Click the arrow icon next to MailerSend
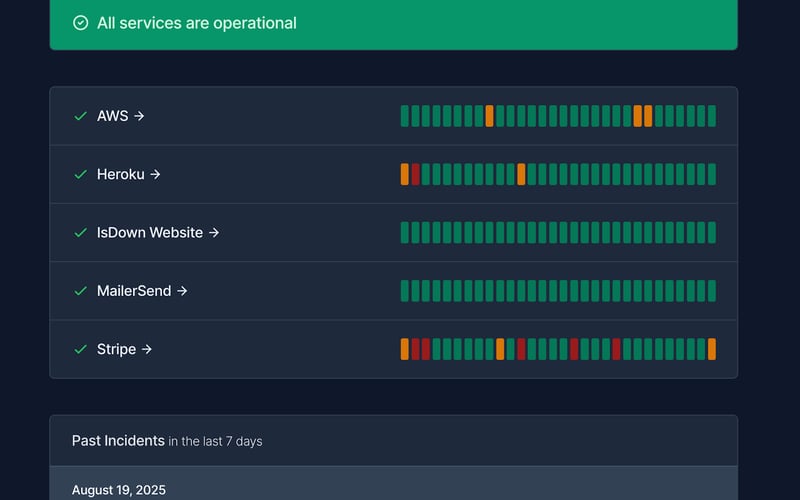Viewport: 800px width, 500px height. point(182,291)
